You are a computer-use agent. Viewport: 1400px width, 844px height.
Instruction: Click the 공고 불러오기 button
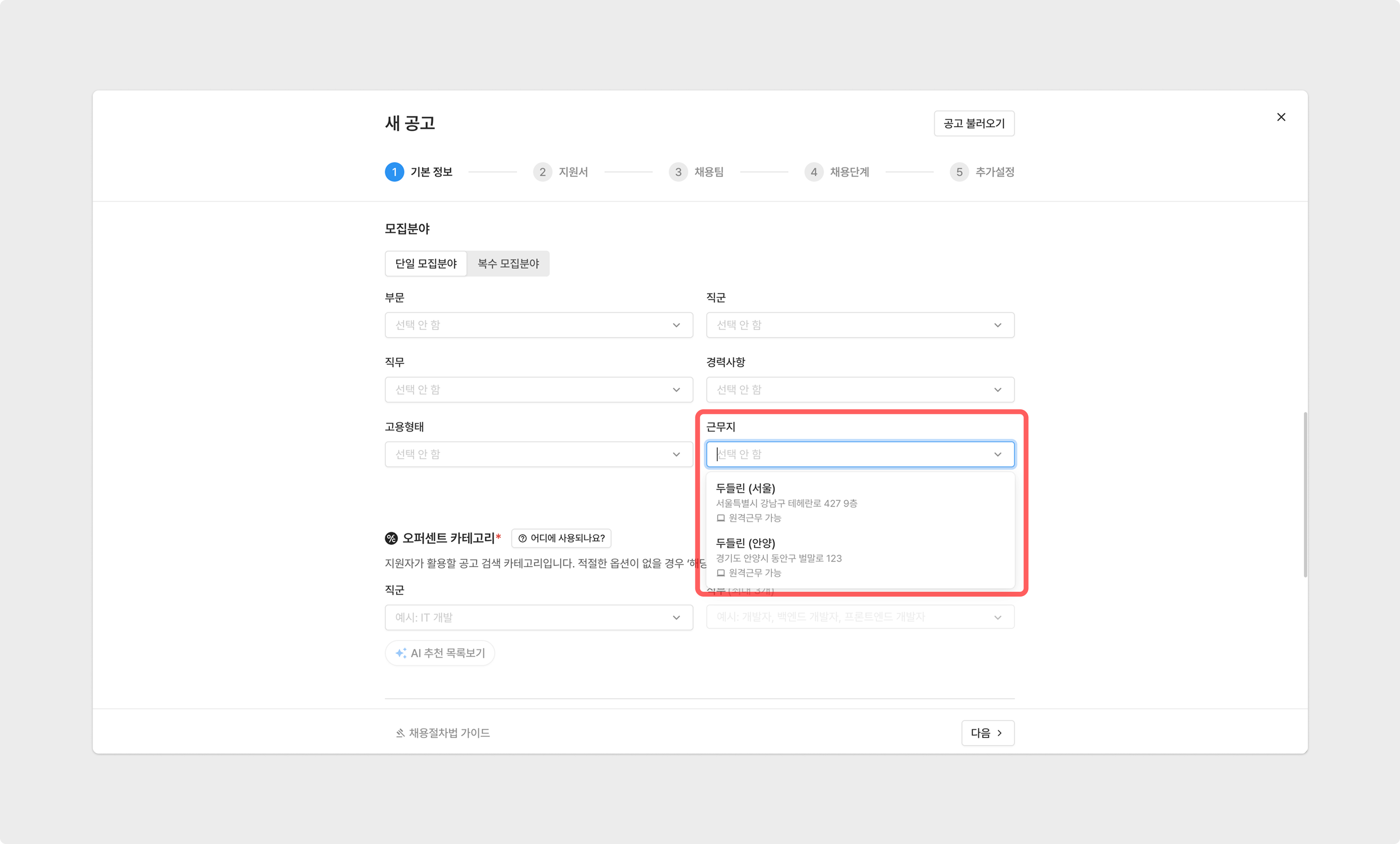click(x=974, y=123)
